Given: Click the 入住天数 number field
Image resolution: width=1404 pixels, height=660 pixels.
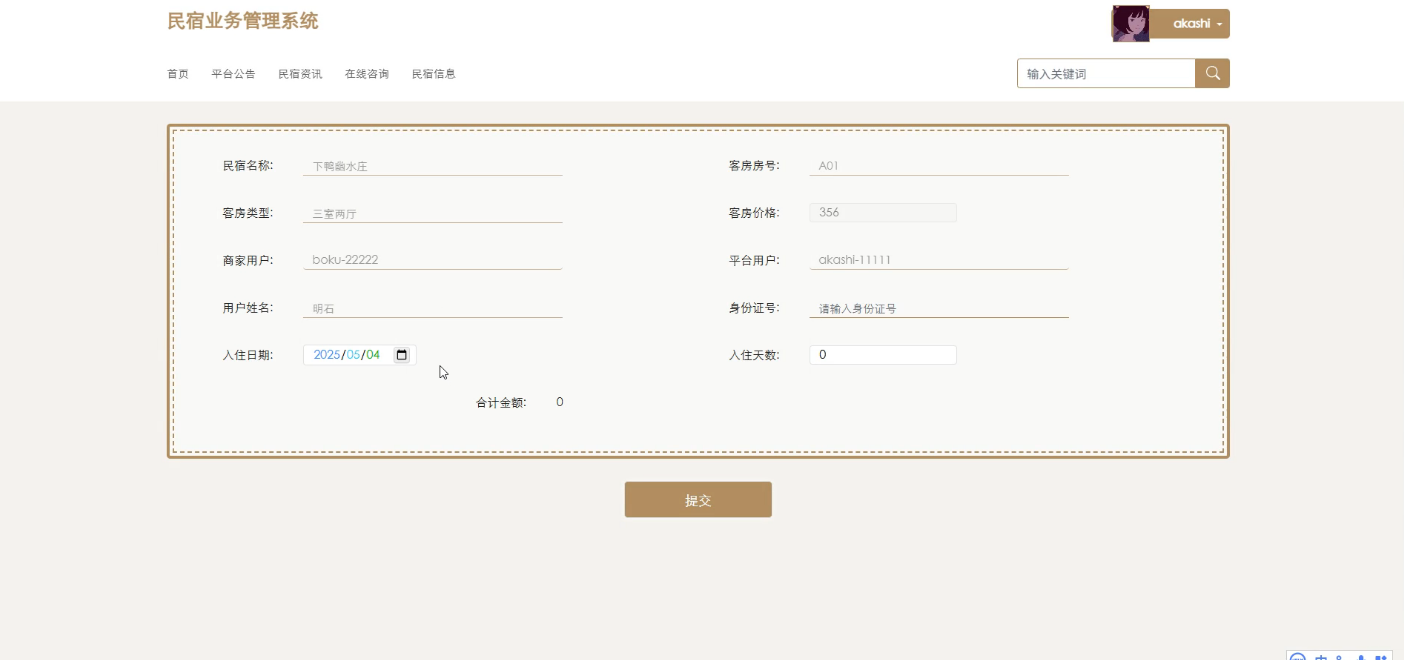Looking at the screenshot, I should (x=882, y=355).
